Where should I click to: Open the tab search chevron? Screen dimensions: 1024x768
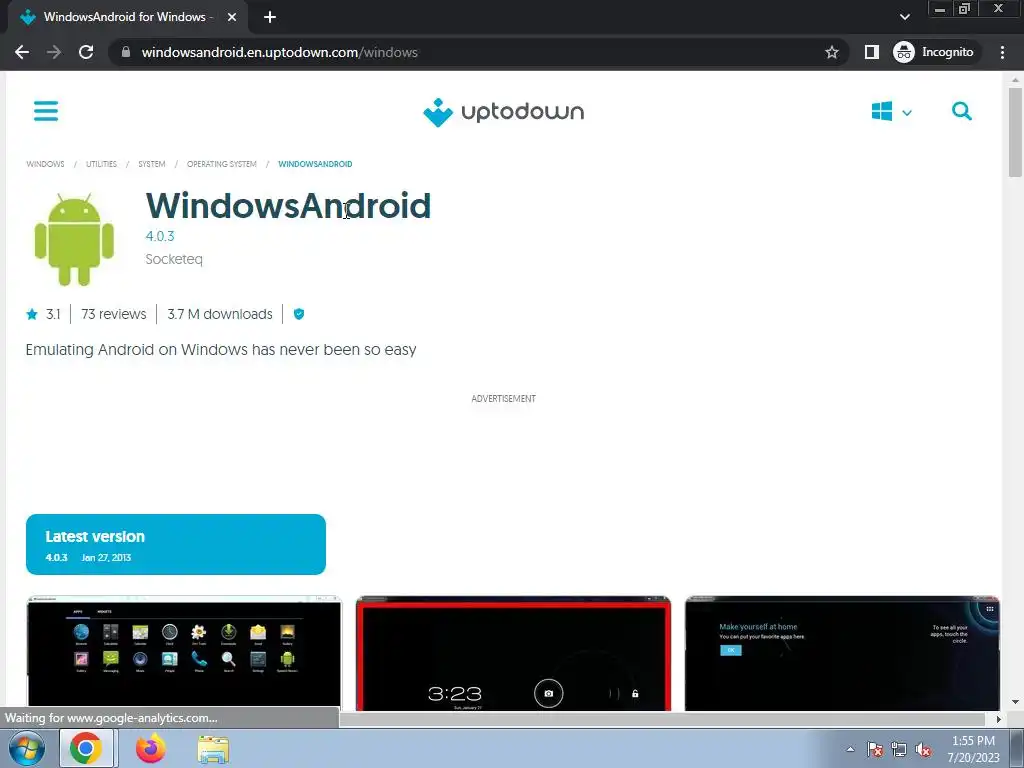click(904, 18)
